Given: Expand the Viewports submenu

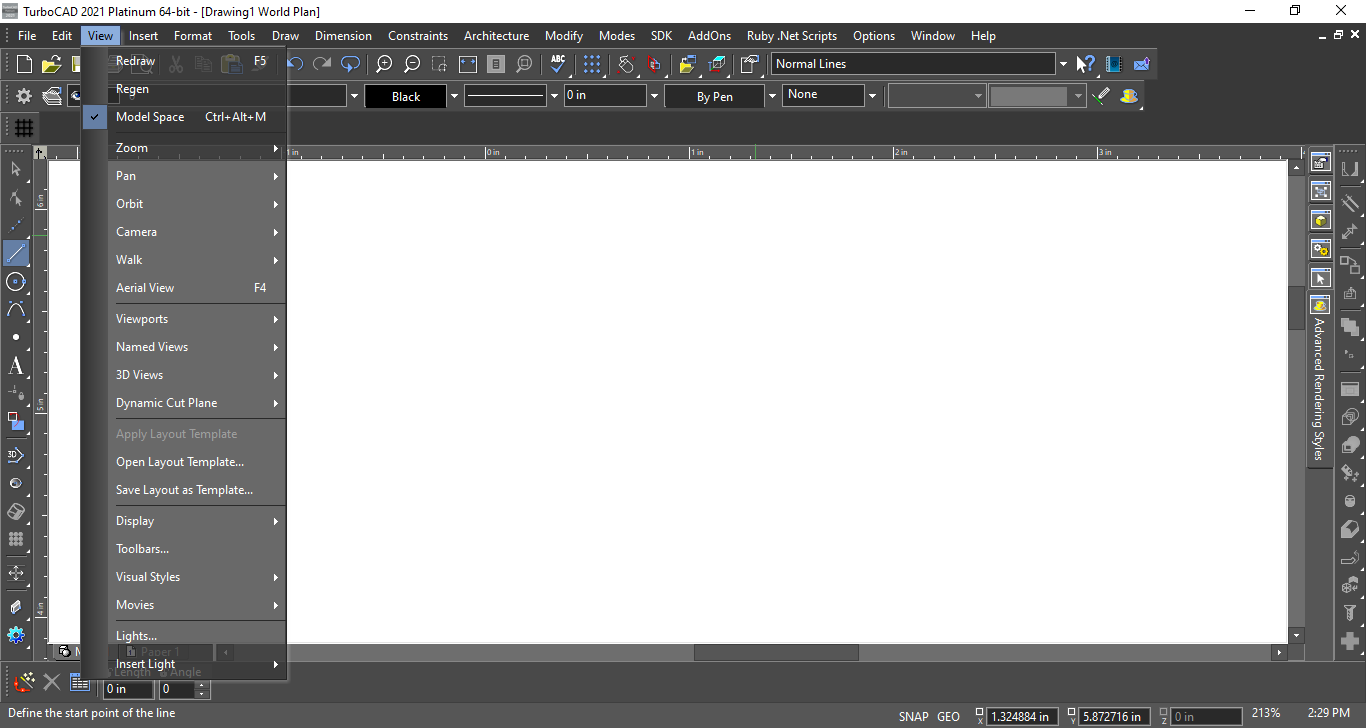Looking at the screenshot, I should 184,319.
